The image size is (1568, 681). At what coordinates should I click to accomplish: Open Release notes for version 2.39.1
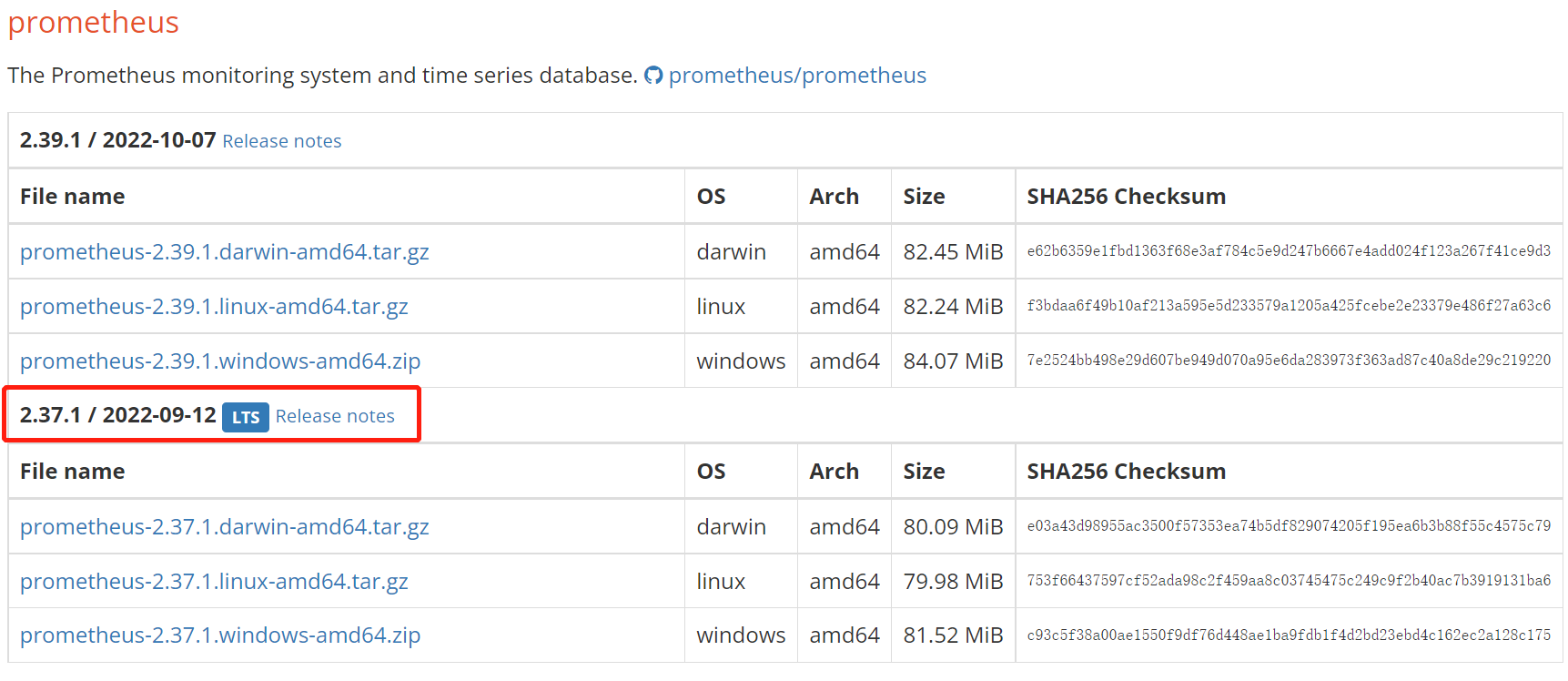click(x=282, y=141)
